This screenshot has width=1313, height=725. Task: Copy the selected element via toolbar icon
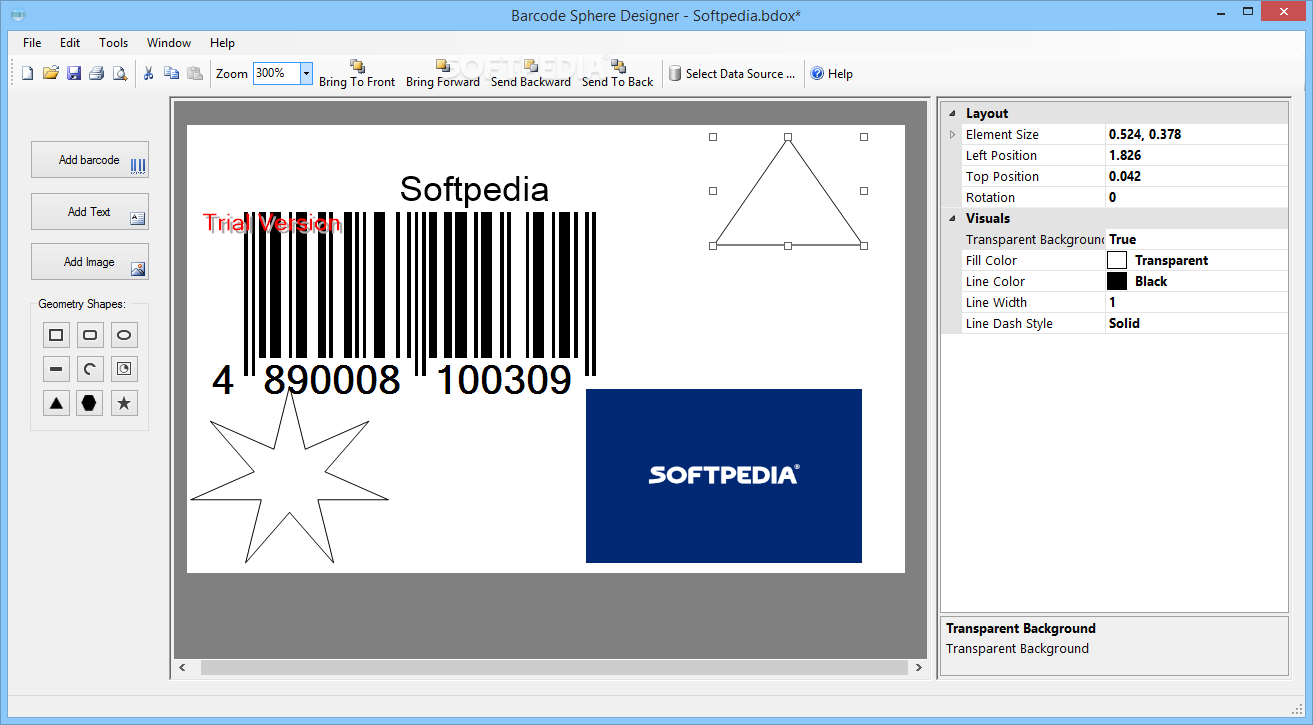tap(172, 73)
